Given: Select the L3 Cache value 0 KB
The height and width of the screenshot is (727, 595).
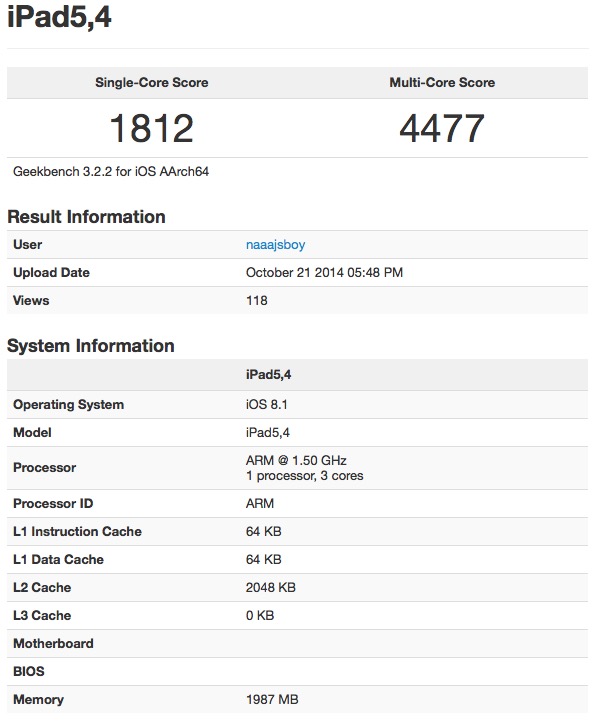Looking at the screenshot, I should coord(260,615).
